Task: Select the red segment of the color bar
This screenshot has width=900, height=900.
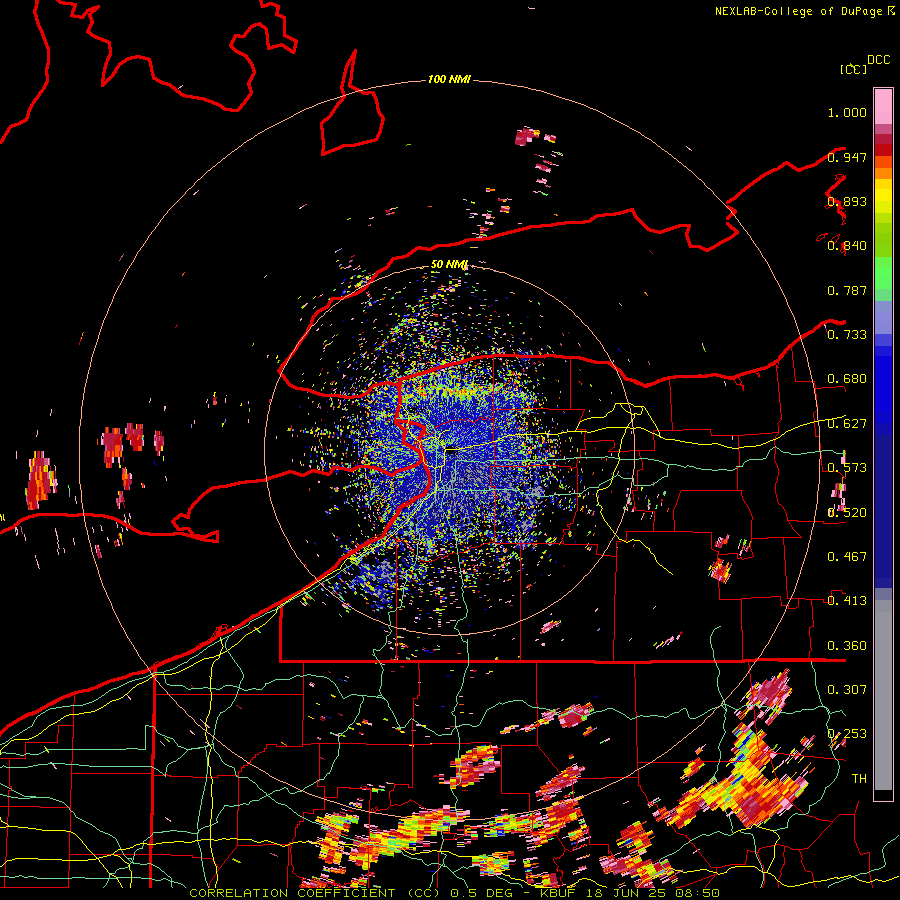Action: click(883, 150)
